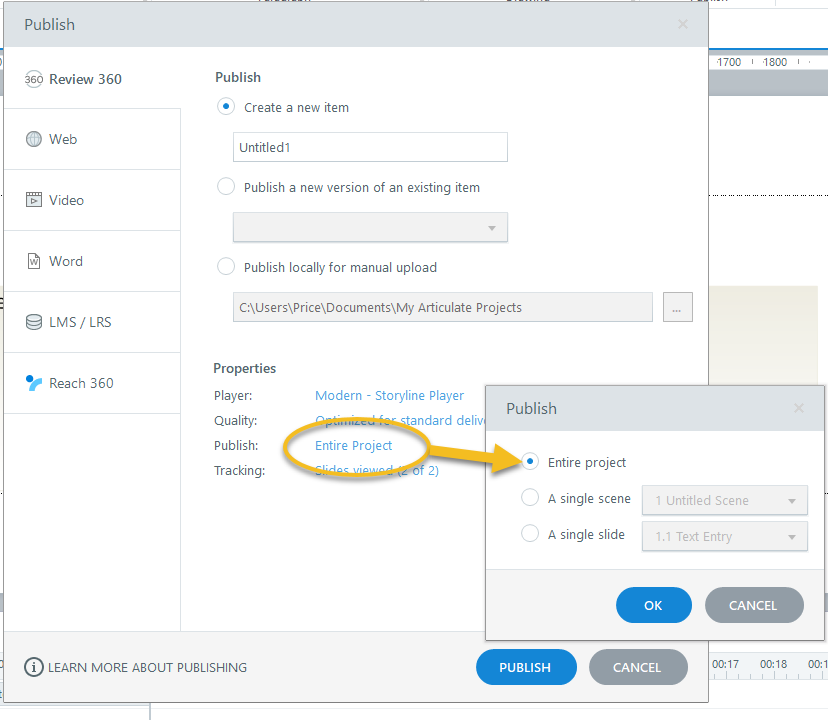Choose A single slide radio option
This screenshot has width=828, height=720.
530,534
